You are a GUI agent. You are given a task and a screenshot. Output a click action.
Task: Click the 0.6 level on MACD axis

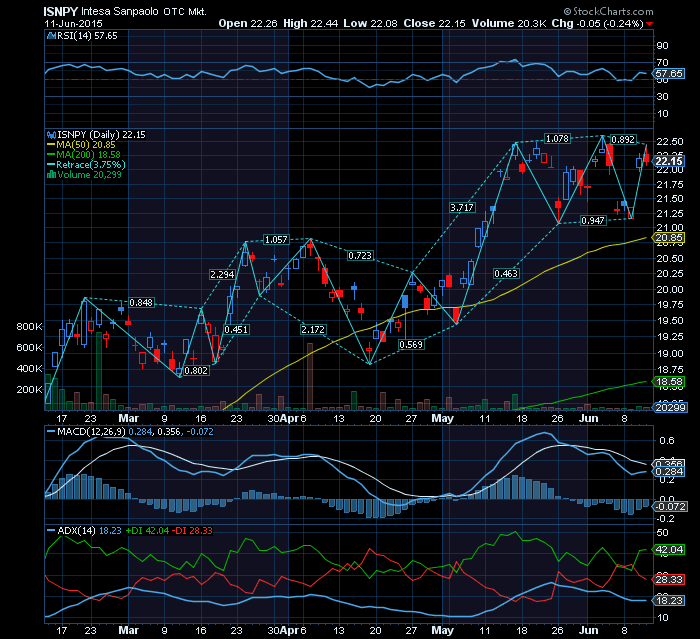point(667,441)
